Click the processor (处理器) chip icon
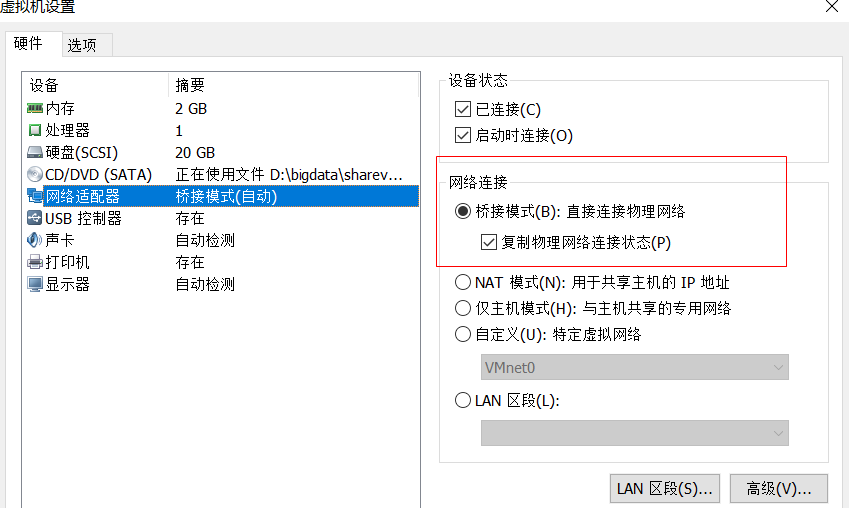849x508 pixels. pyautogui.click(x=35, y=131)
